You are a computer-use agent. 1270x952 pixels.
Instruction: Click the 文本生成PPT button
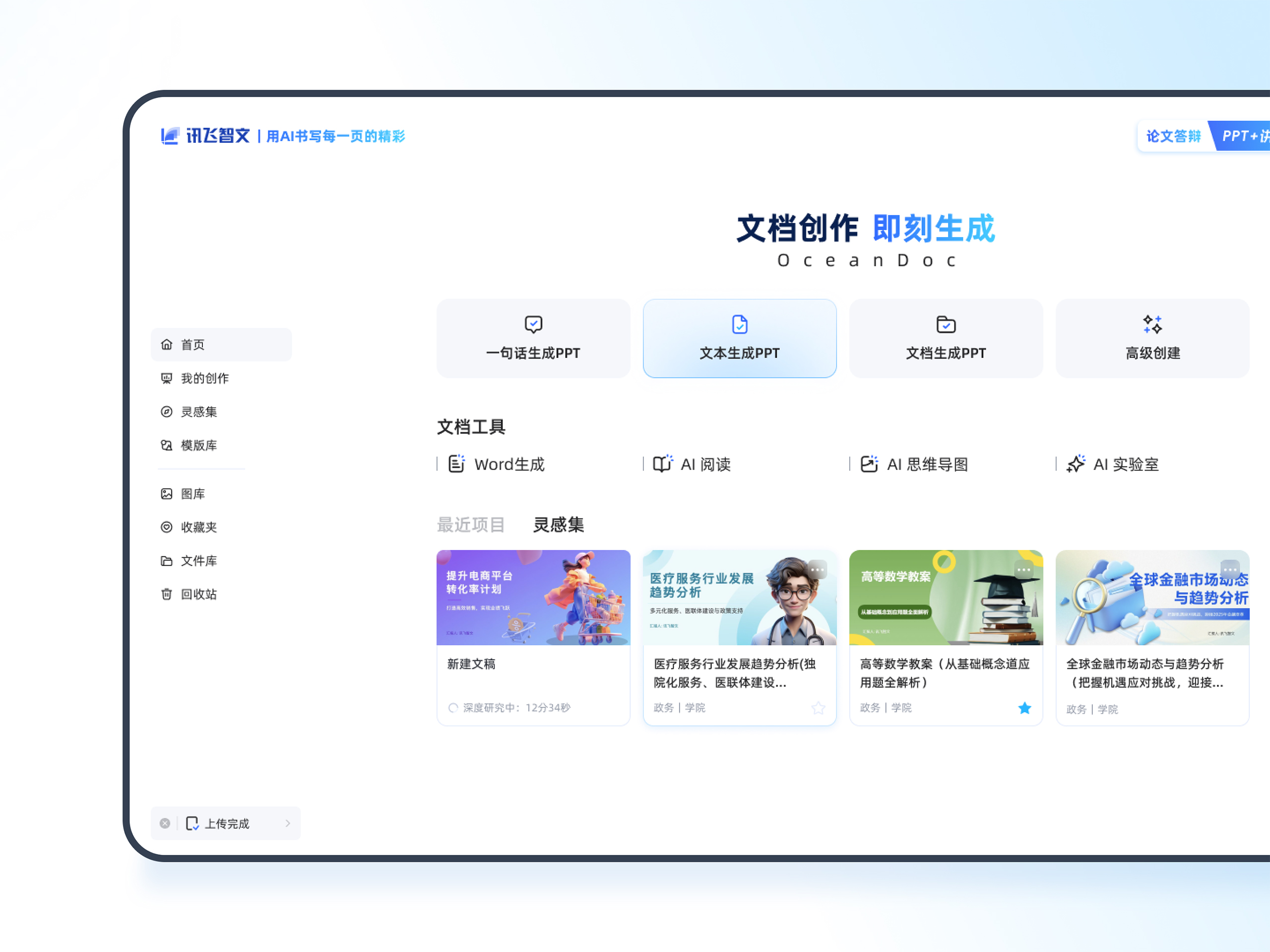(x=740, y=339)
